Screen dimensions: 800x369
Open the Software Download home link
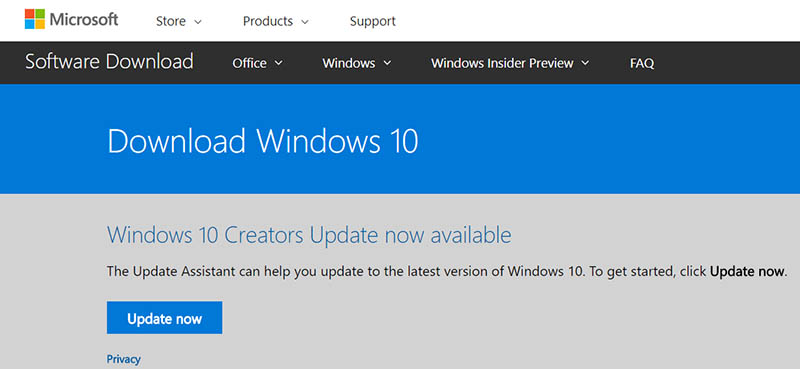click(x=109, y=62)
